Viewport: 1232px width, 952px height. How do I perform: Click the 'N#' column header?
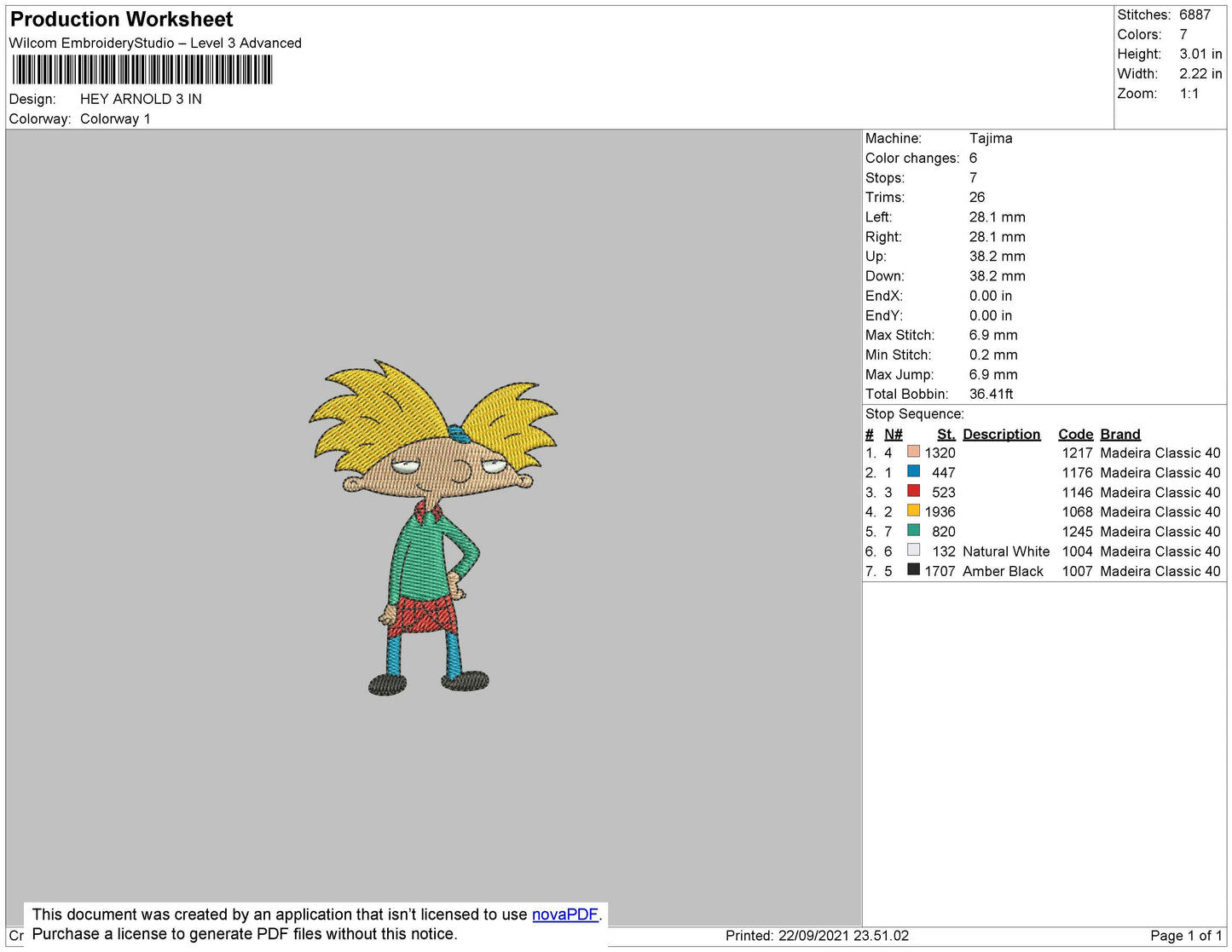(893, 434)
